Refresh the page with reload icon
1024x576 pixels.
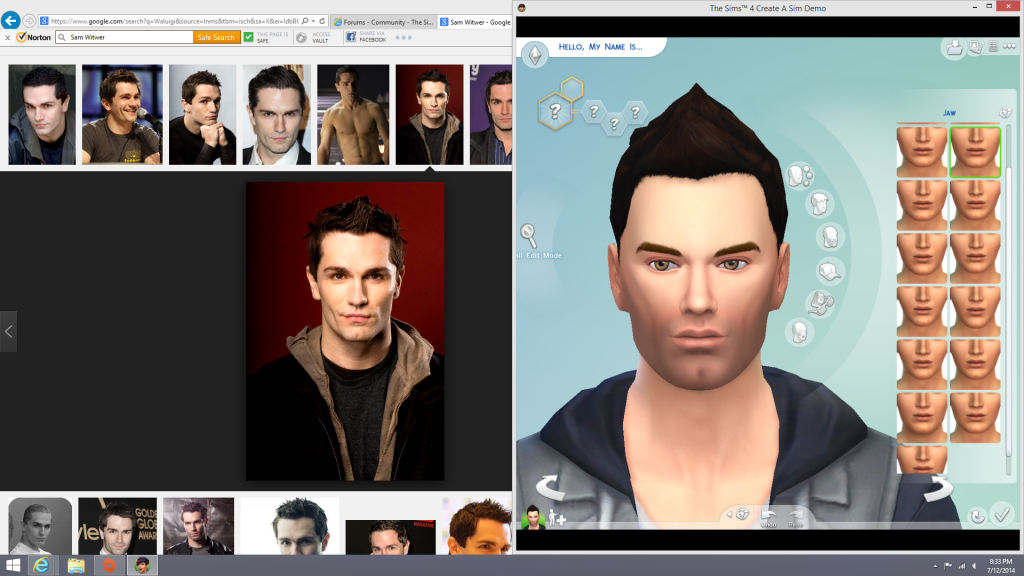322,21
